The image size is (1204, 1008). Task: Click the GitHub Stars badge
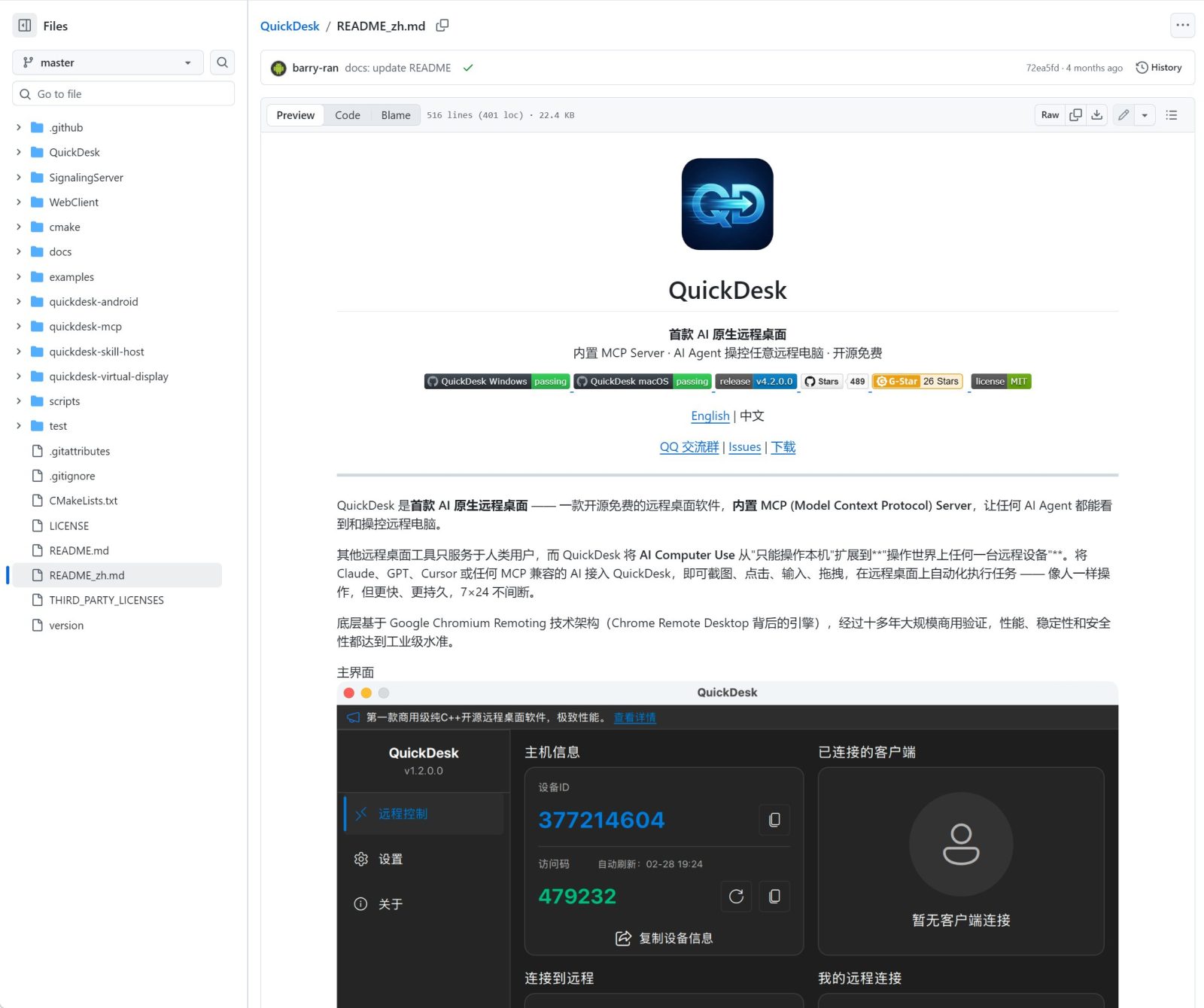[835, 382]
